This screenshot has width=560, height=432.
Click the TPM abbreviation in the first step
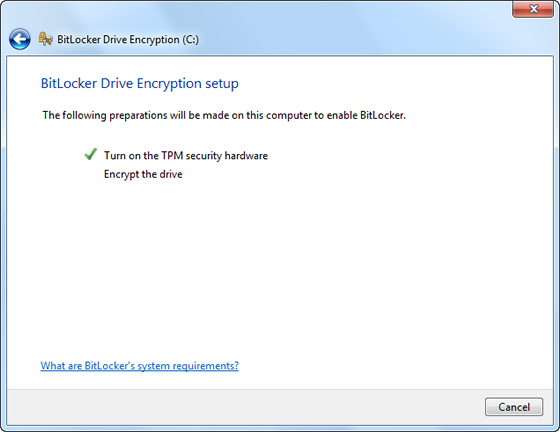172,156
